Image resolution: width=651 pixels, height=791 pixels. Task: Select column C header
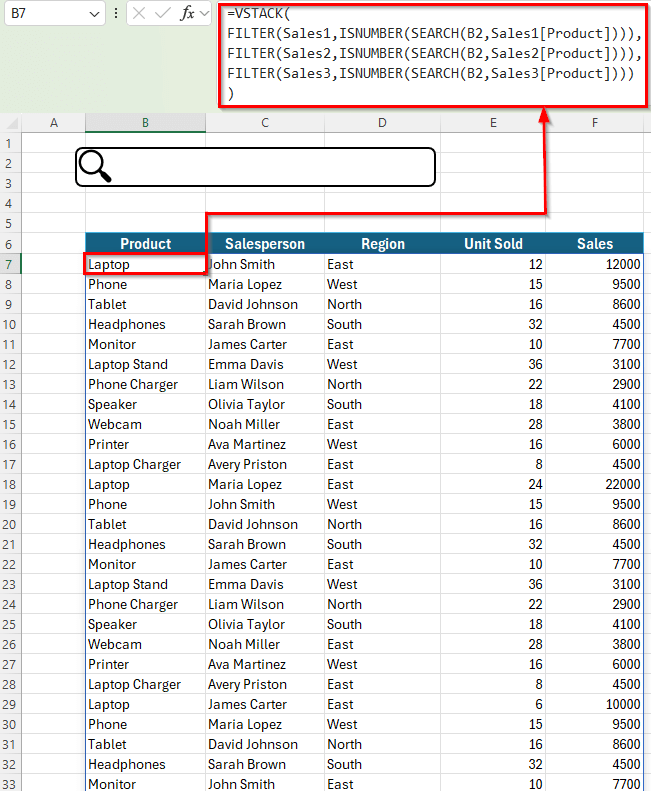coord(265,123)
